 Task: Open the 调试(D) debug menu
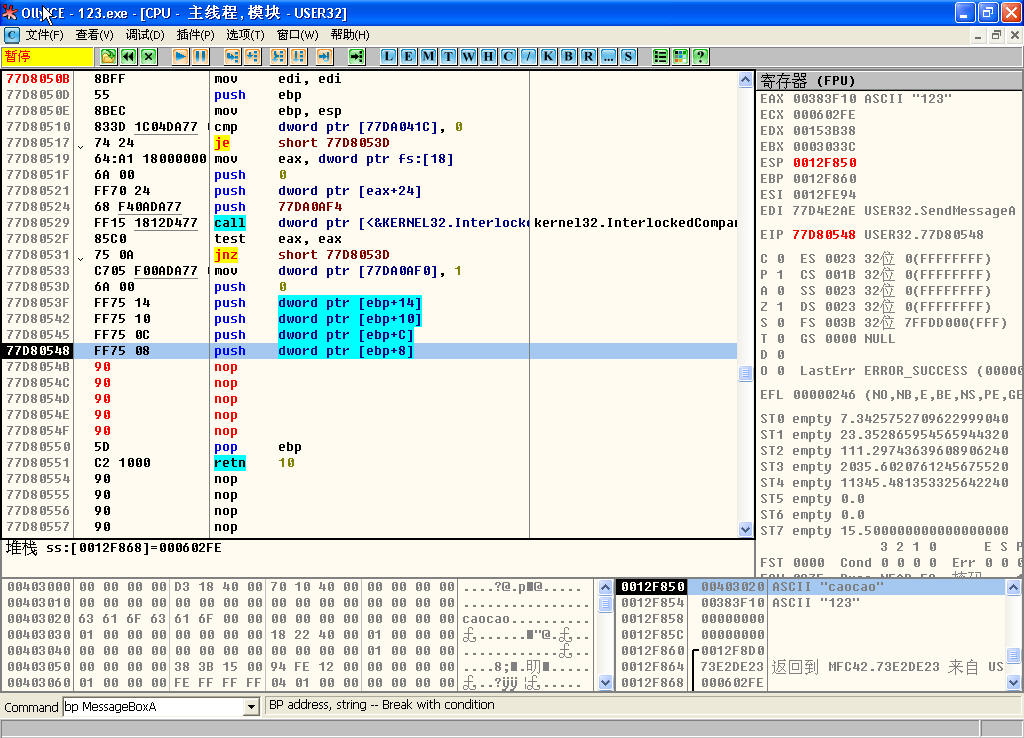click(145, 35)
